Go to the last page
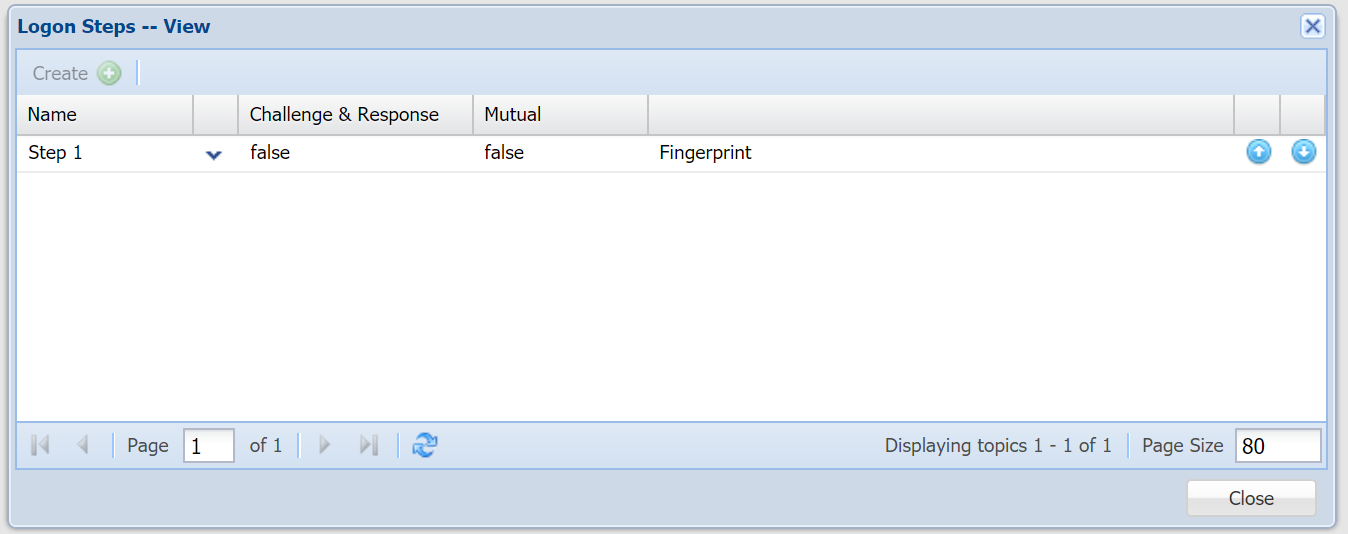 [x=368, y=446]
